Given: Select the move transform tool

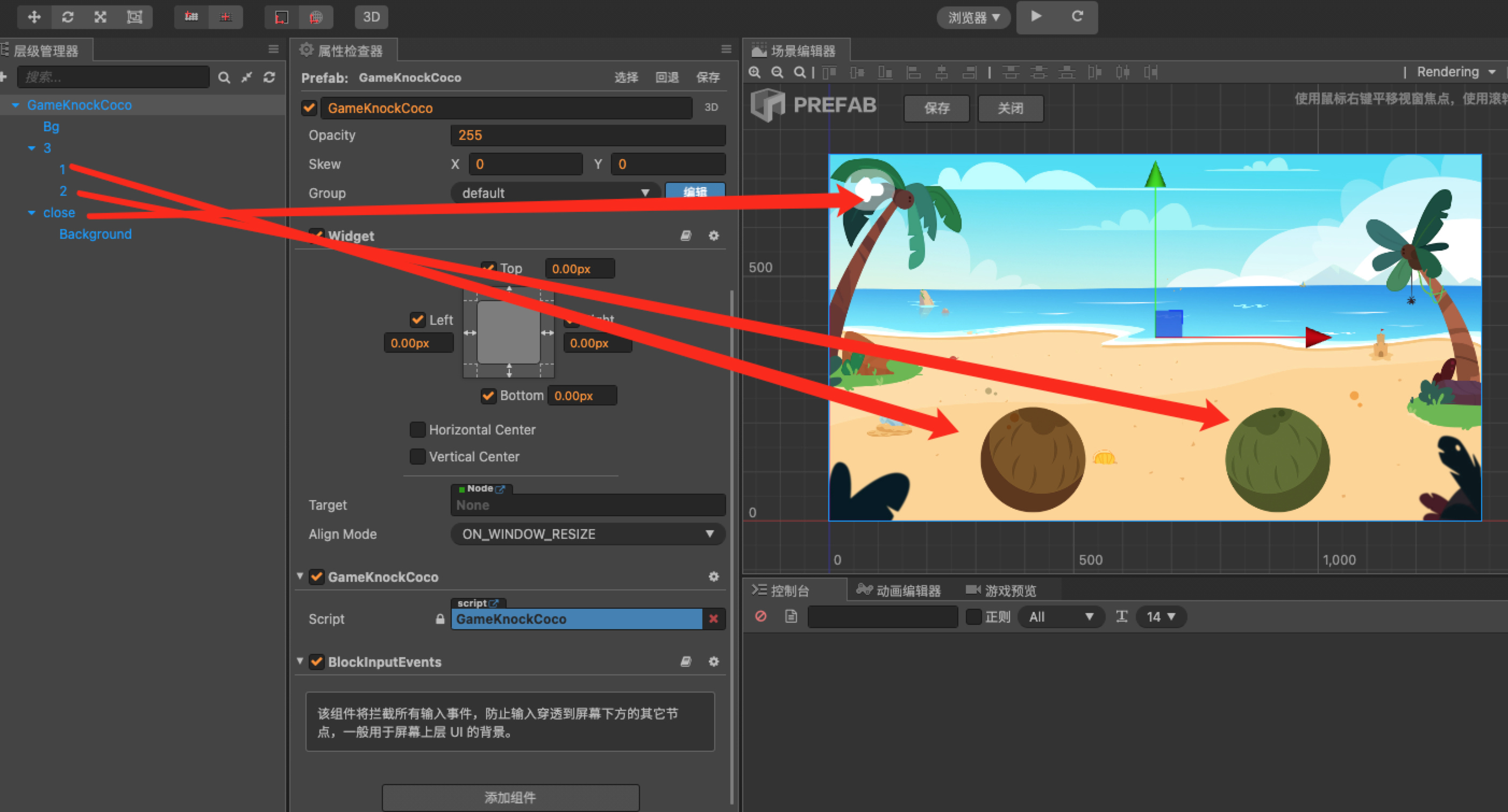Looking at the screenshot, I should click(34, 17).
